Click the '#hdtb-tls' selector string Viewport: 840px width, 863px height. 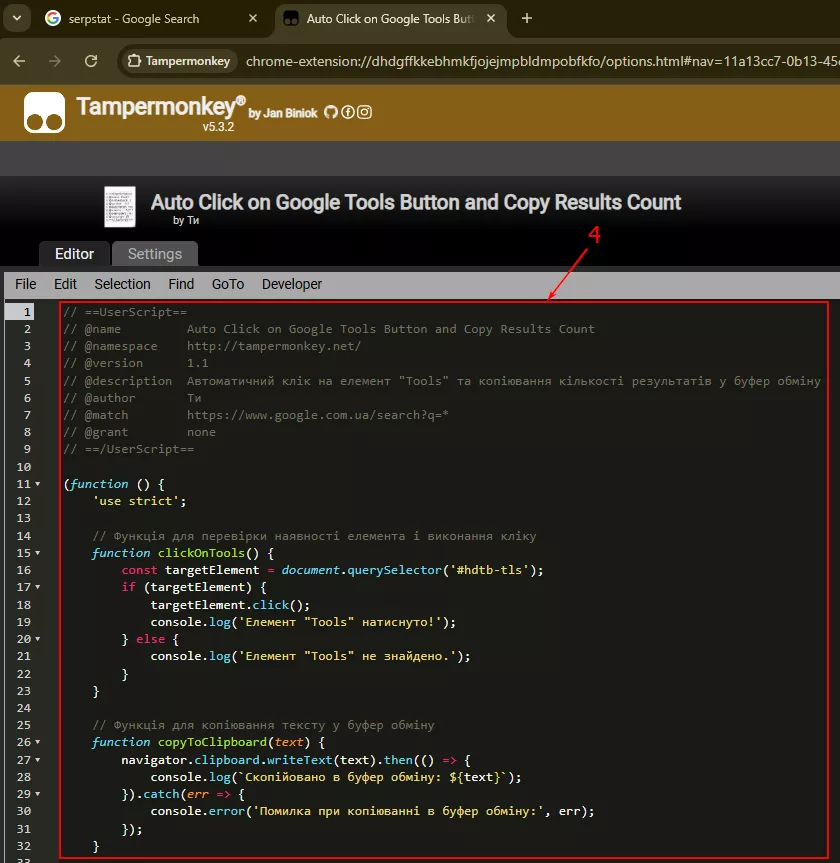click(x=489, y=570)
